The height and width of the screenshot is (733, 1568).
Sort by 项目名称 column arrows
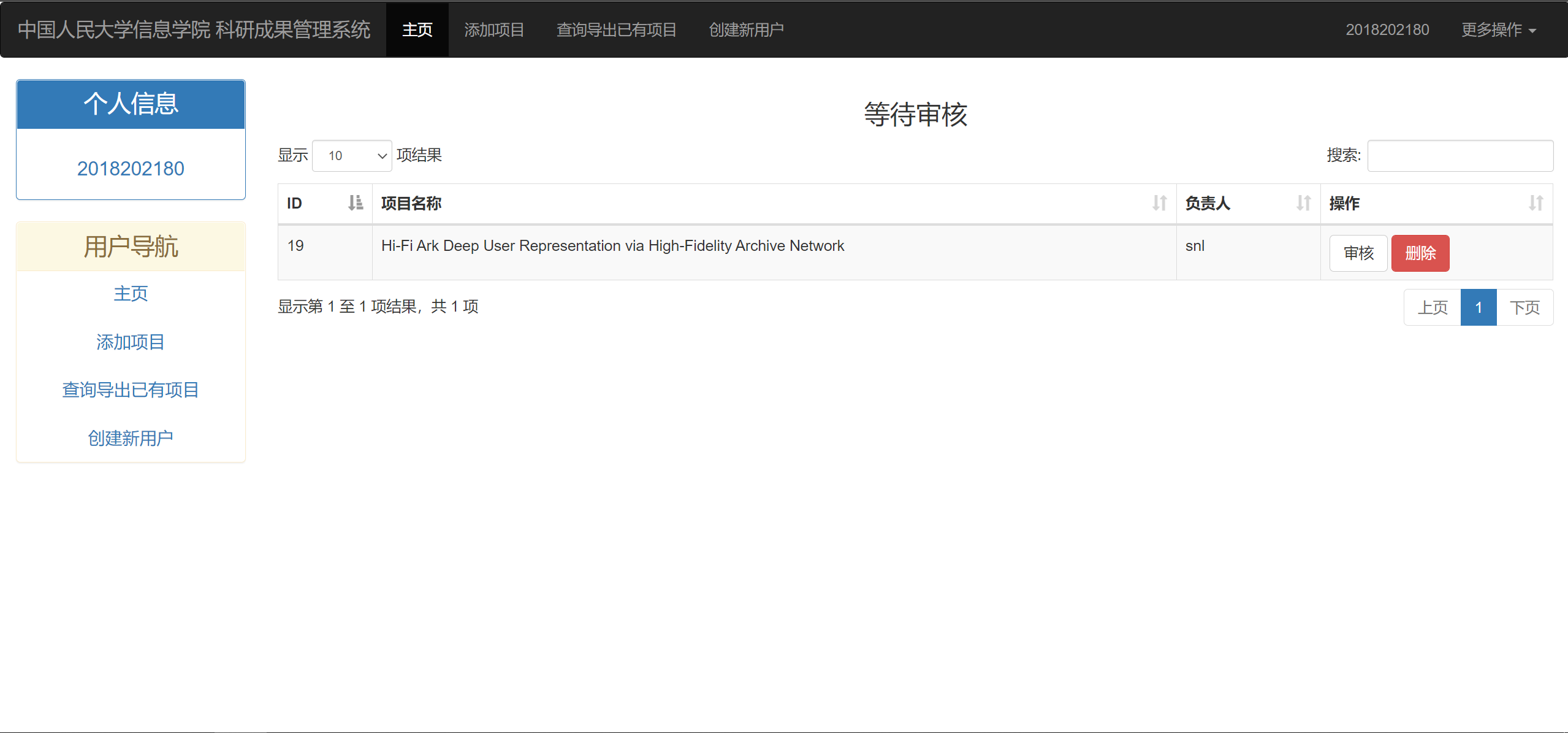coord(1159,203)
